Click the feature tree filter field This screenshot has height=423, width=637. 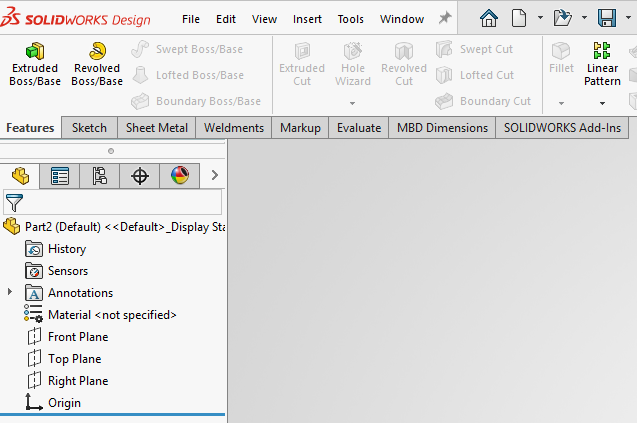coord(113,202)
